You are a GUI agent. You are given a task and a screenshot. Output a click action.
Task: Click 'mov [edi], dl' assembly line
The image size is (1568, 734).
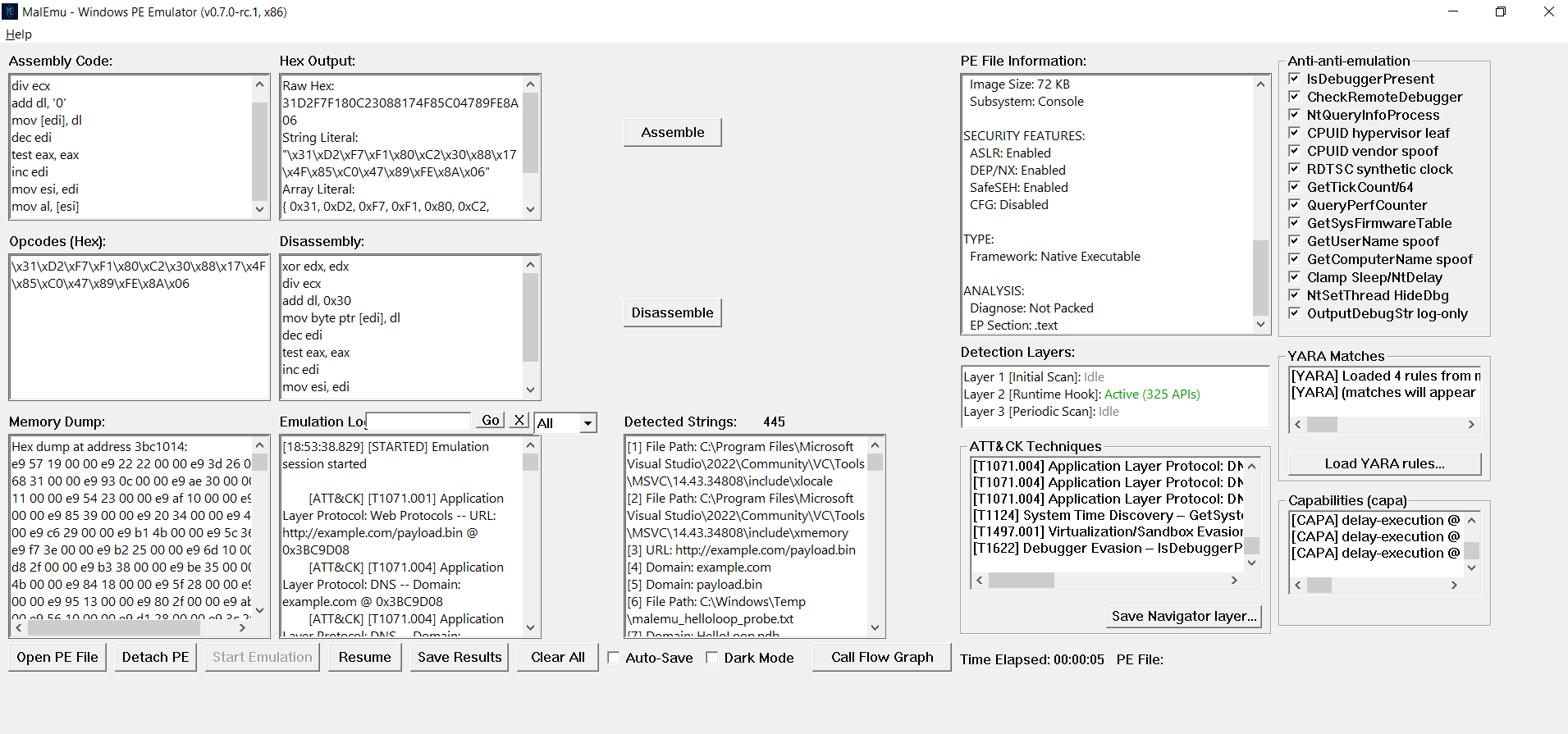point(47,121)
